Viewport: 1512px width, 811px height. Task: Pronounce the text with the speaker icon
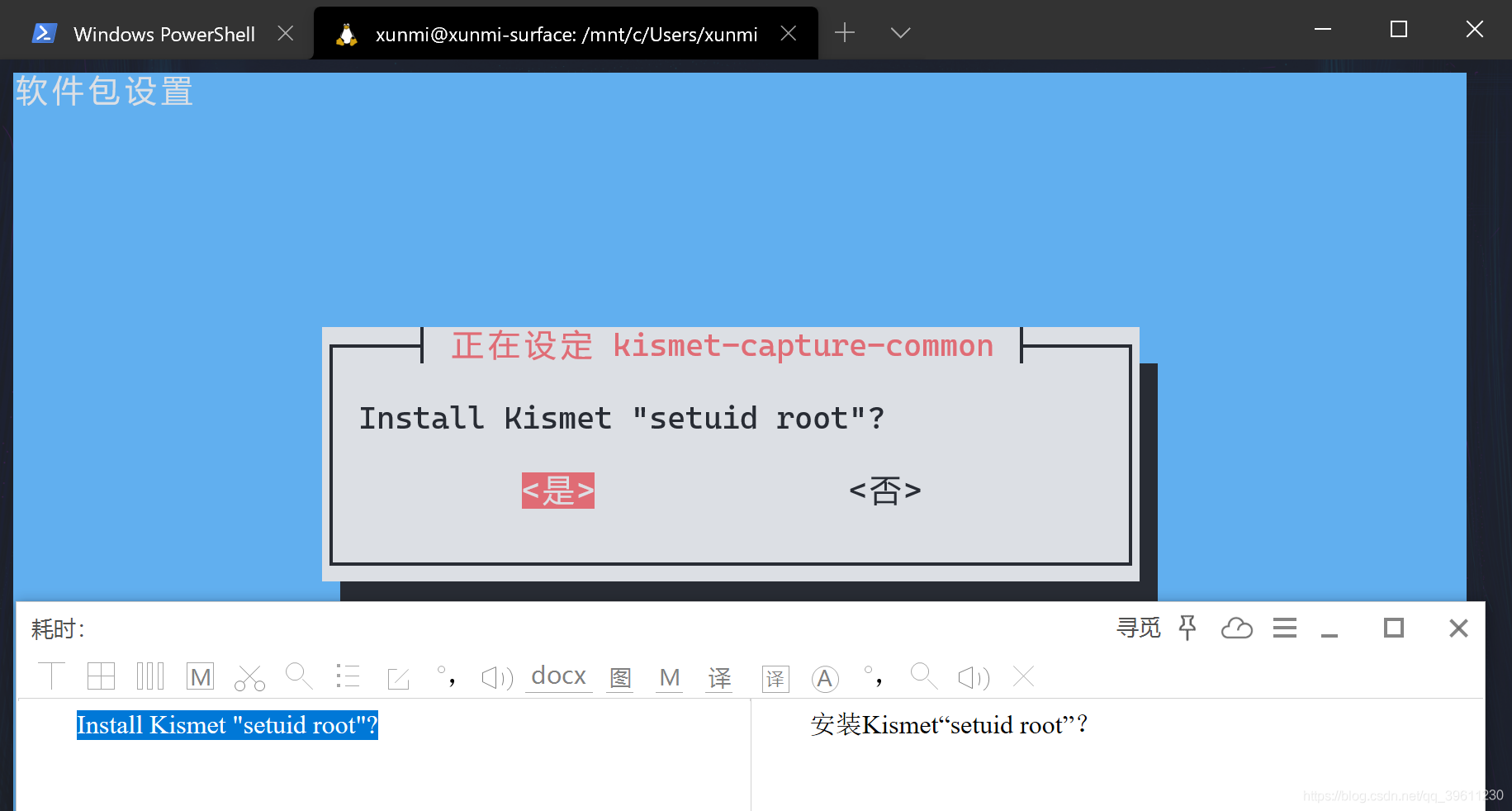tap(495, 677)
